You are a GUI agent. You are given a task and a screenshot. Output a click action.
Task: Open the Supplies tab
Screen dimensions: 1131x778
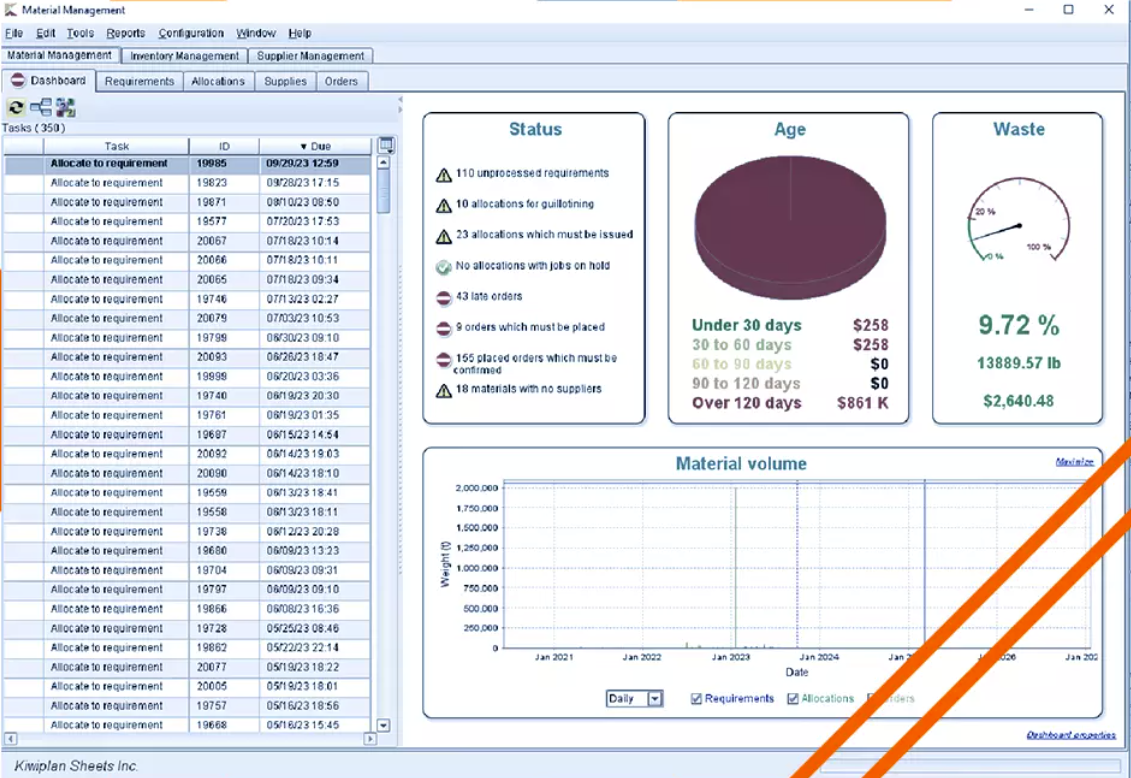point(285,81)
